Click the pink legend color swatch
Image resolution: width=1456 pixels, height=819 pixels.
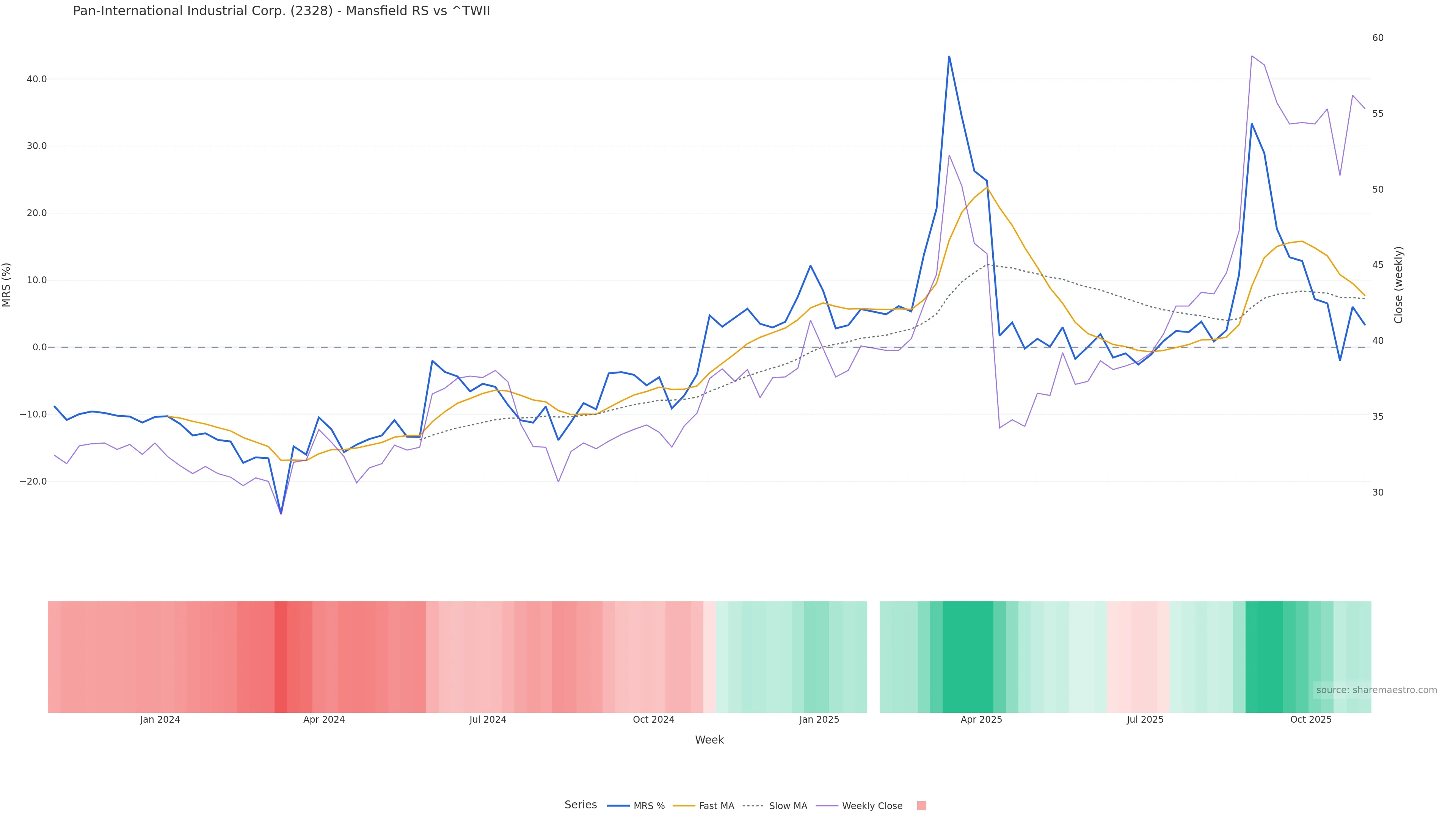pos(921,806)
